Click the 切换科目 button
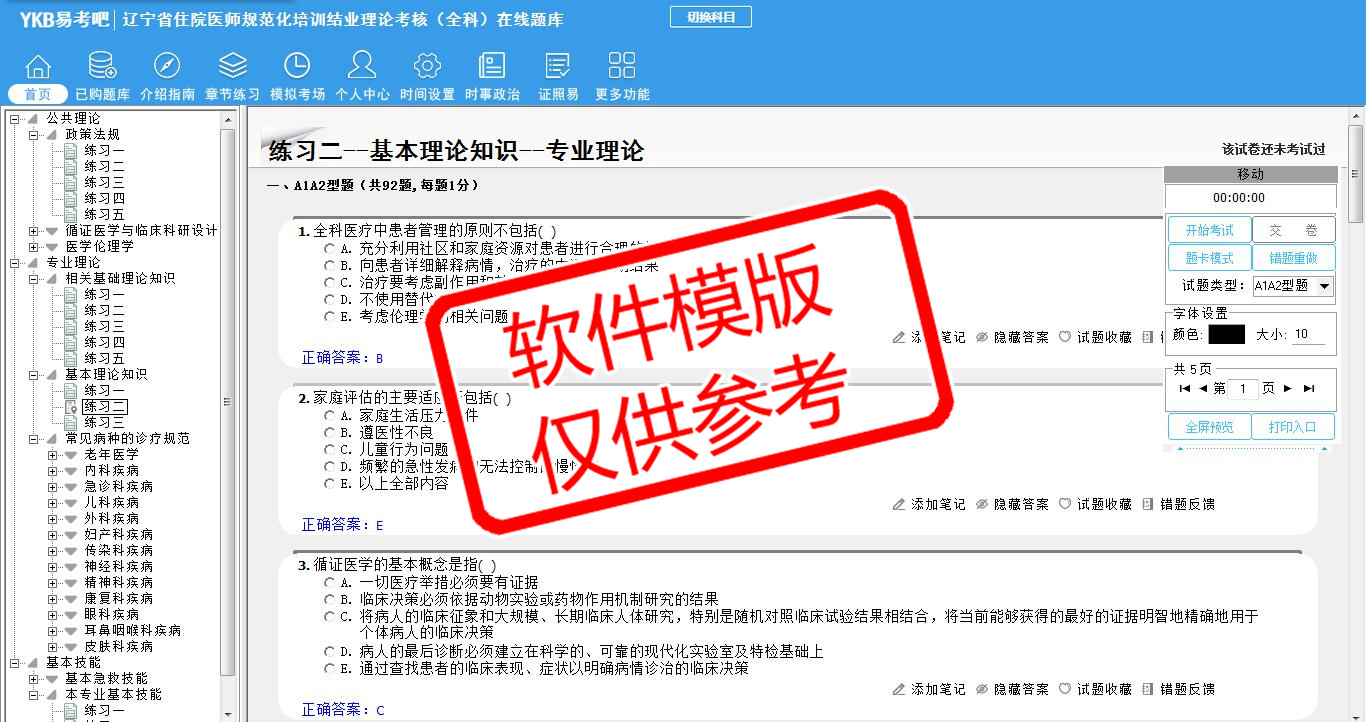Viewport: 1366px width, 722px height. coord(710,17)
